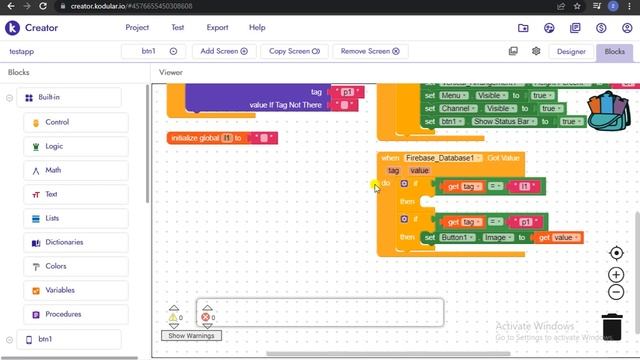Bookmark this page with the star icon

[x=577, y=6]
